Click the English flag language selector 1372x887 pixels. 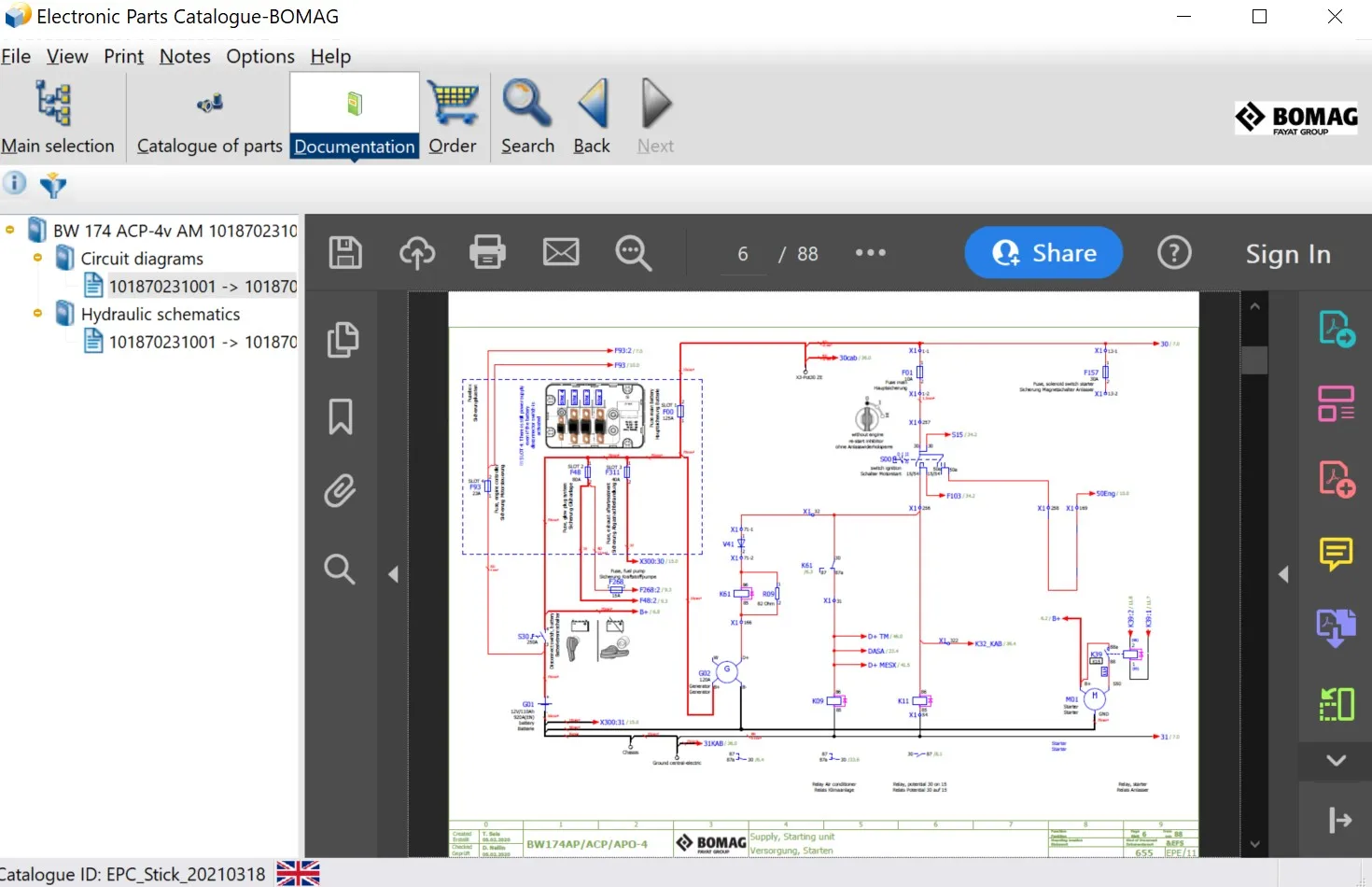(x=298, y=874)
